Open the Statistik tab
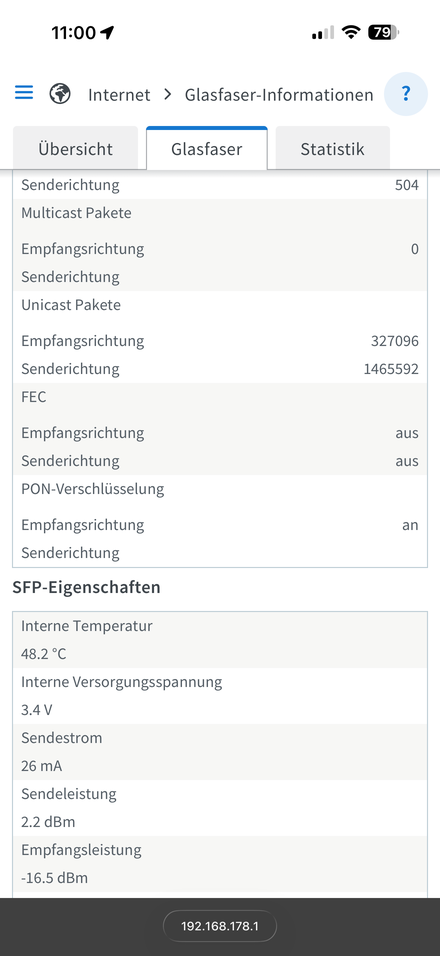This screenshot has width=440, height=956. 333,148
